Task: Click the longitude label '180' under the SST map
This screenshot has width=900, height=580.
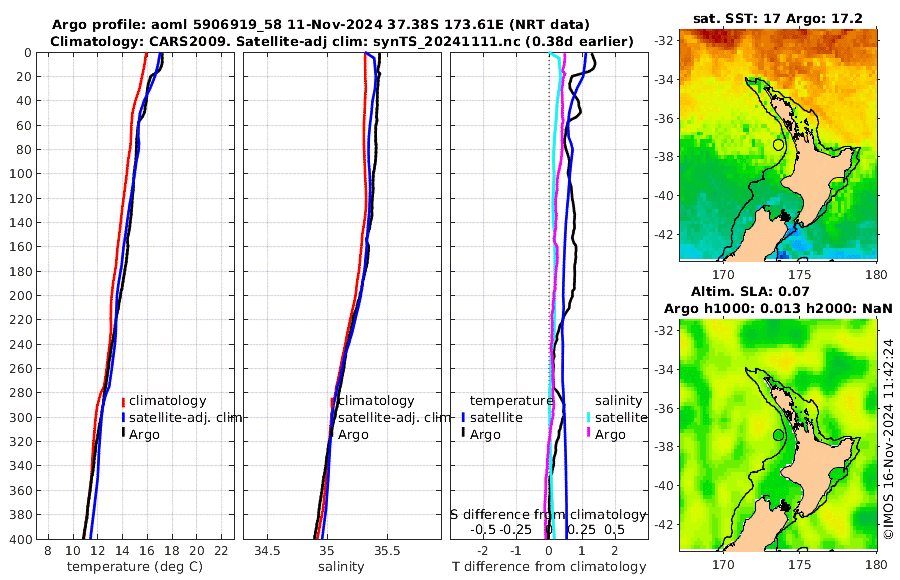Action: pyautogui.click(x=876, y=274)
